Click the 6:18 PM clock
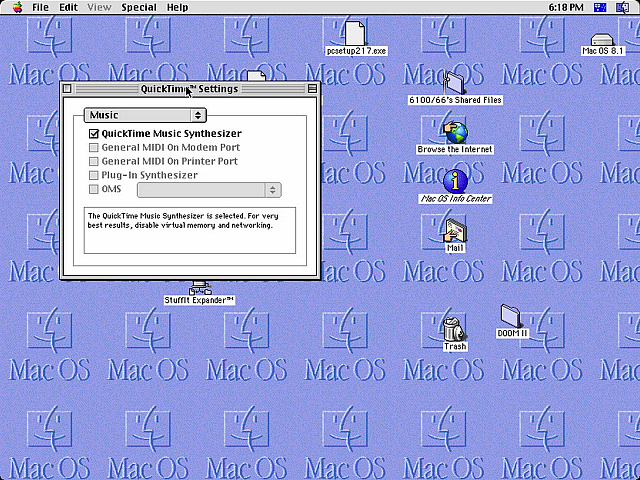The image size is (640, 480). pyautogui.click(x=566, y=7)
